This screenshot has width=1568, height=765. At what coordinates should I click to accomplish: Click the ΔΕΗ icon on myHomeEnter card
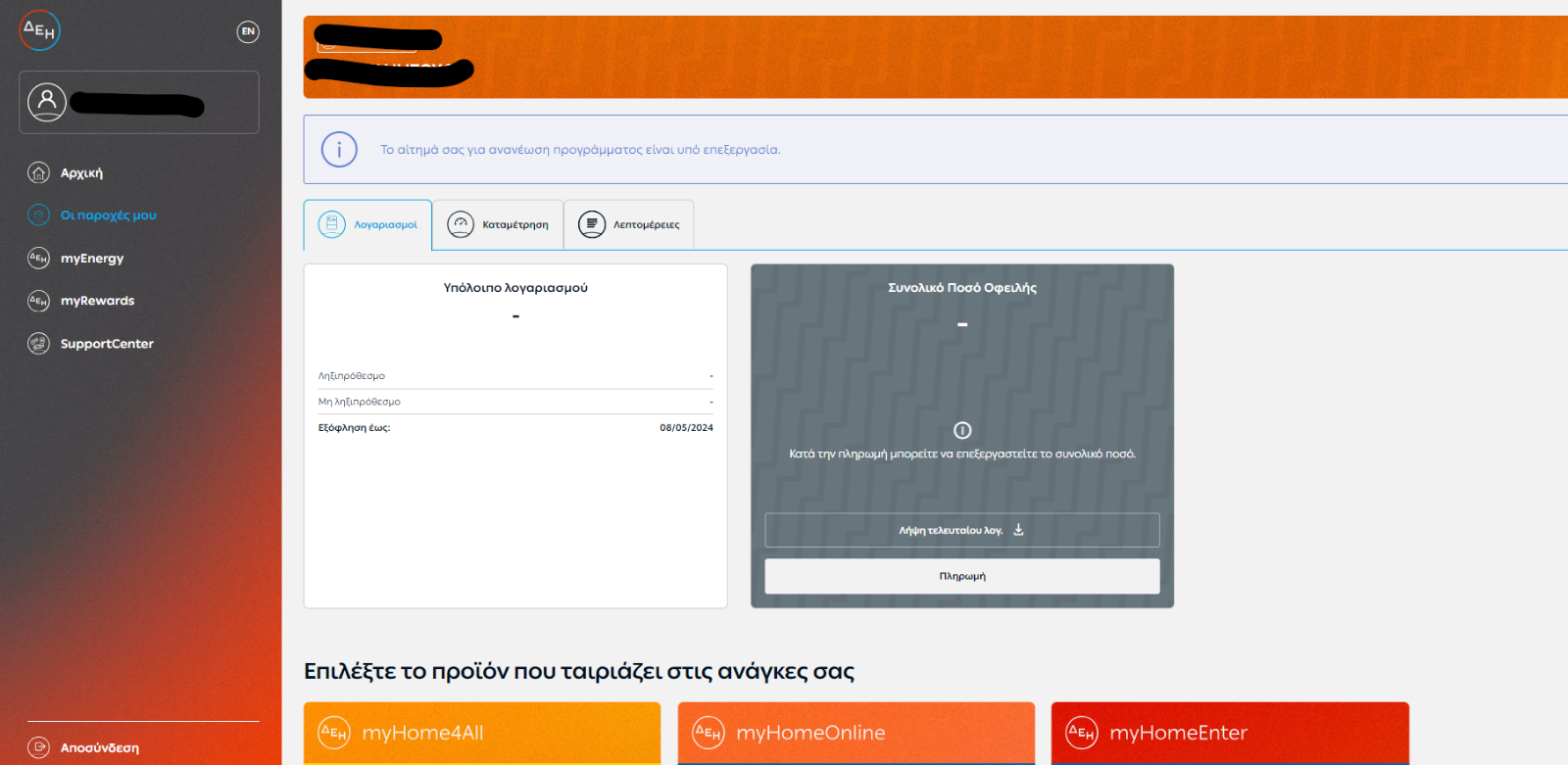[1082, 733]
